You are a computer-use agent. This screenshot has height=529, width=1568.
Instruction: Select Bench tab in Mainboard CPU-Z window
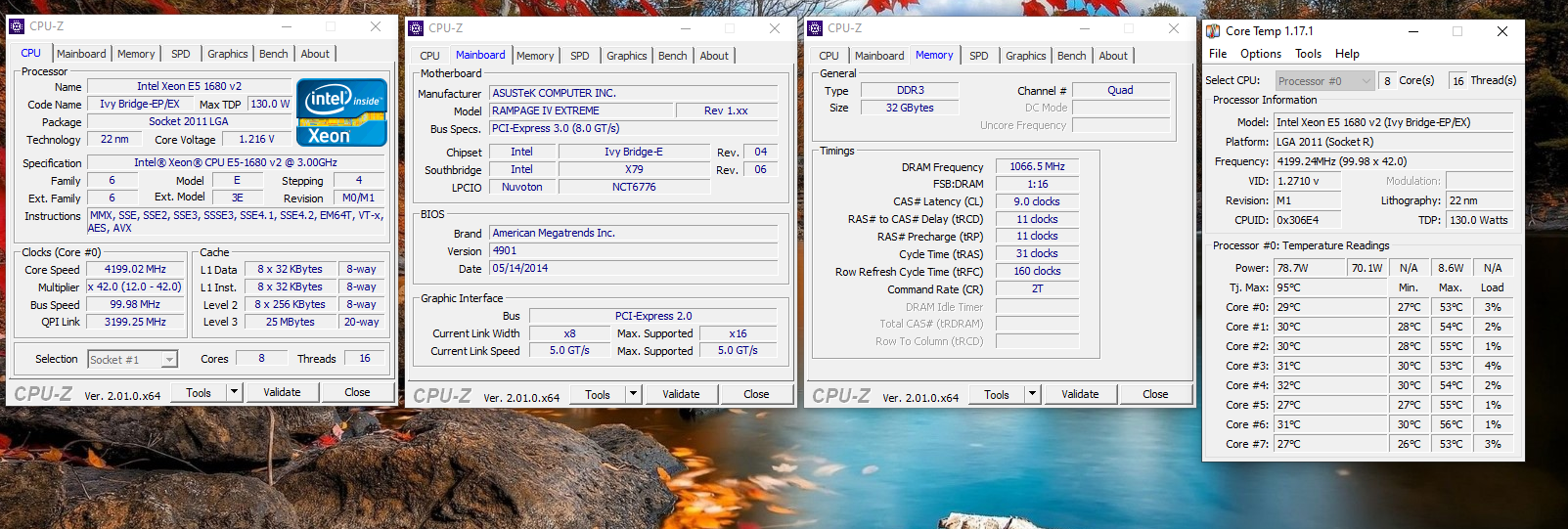tap(673, 56)
